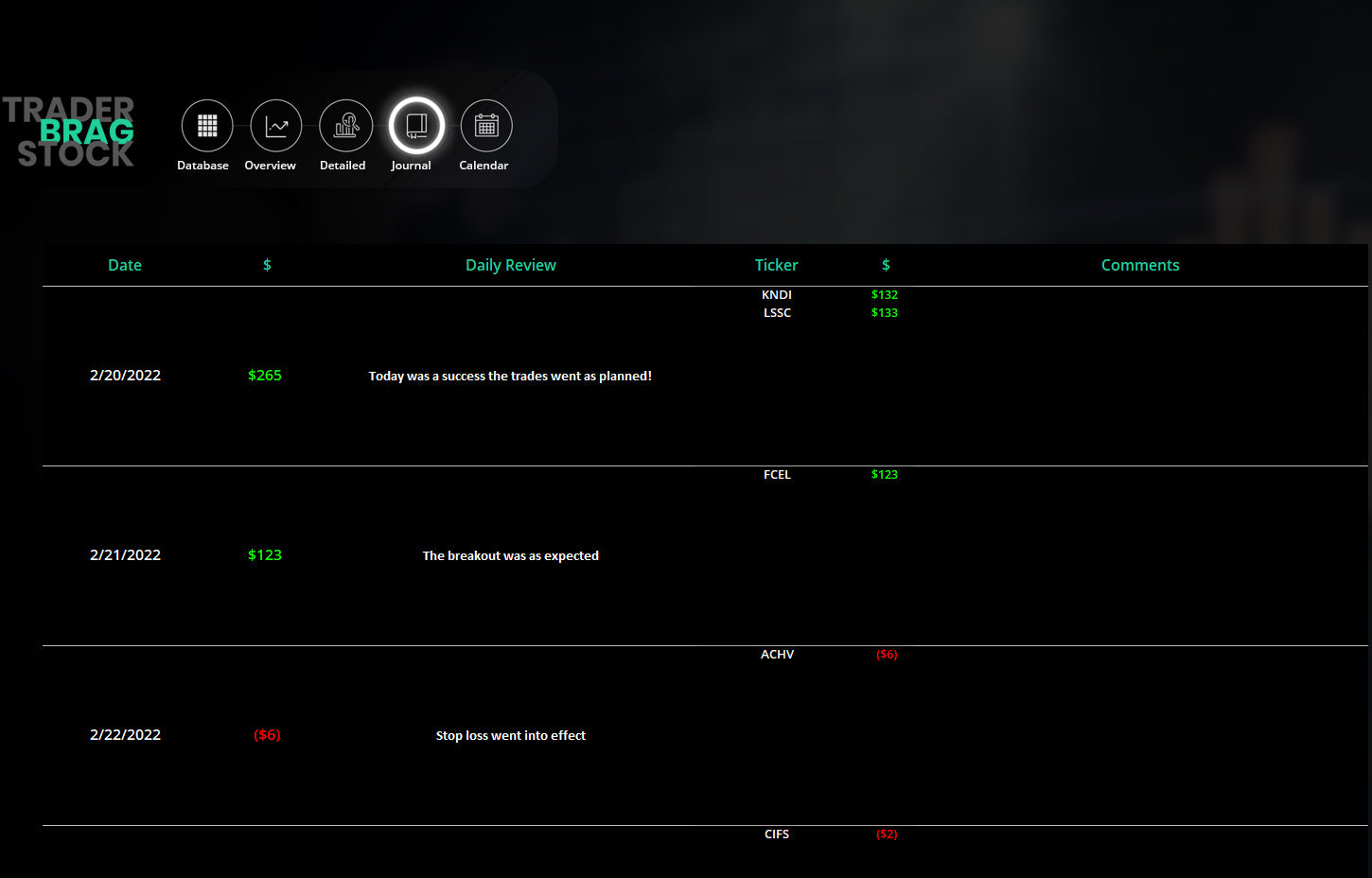The image size is (1372, 878).
Task: Select the CIFS ticker entry
Action: point(777,834)
